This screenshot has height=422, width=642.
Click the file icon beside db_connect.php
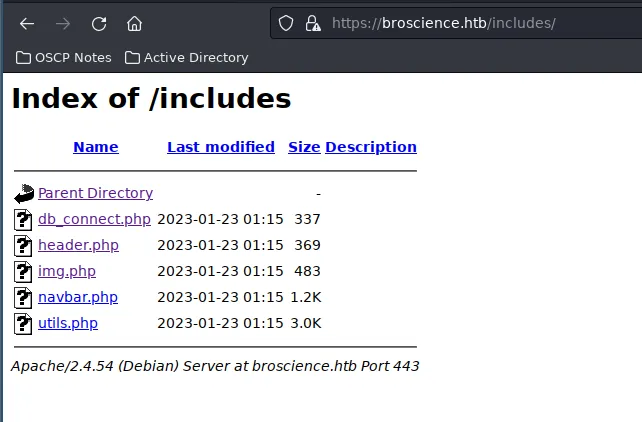pos(23,219)
